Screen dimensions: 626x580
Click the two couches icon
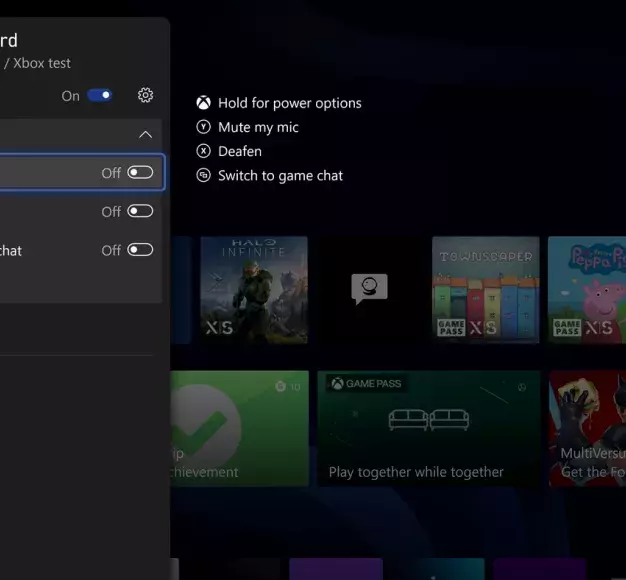click(429, 420)
